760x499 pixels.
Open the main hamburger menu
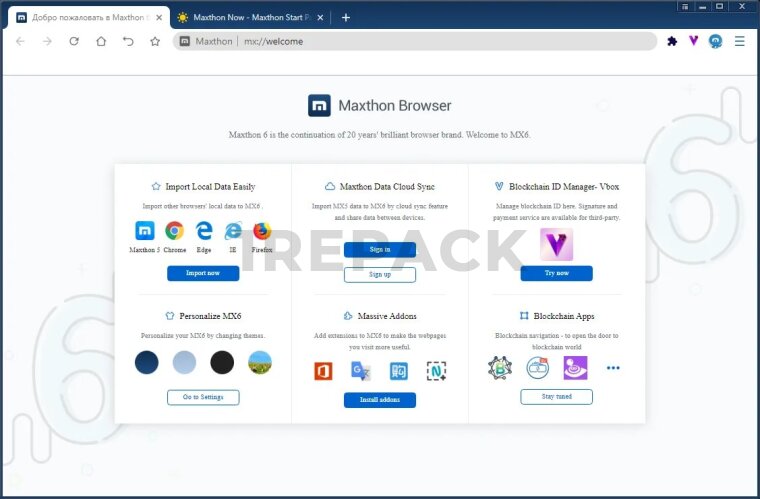click(740, 41)
